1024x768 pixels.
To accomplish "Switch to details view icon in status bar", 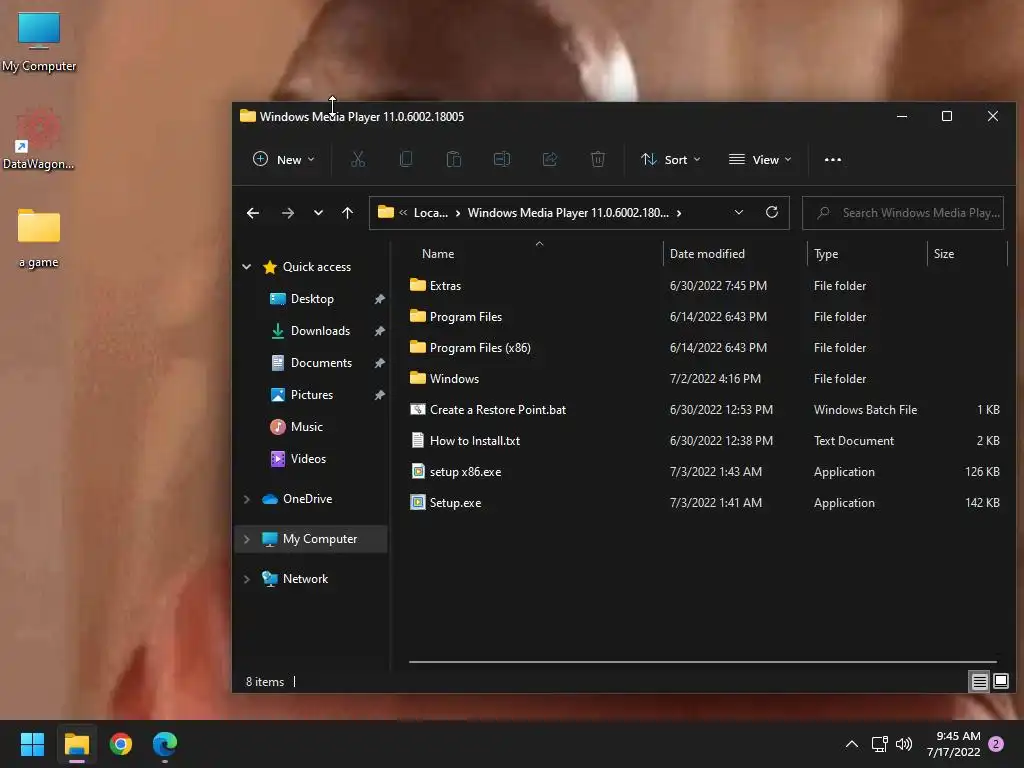I will tap(979, 681).
